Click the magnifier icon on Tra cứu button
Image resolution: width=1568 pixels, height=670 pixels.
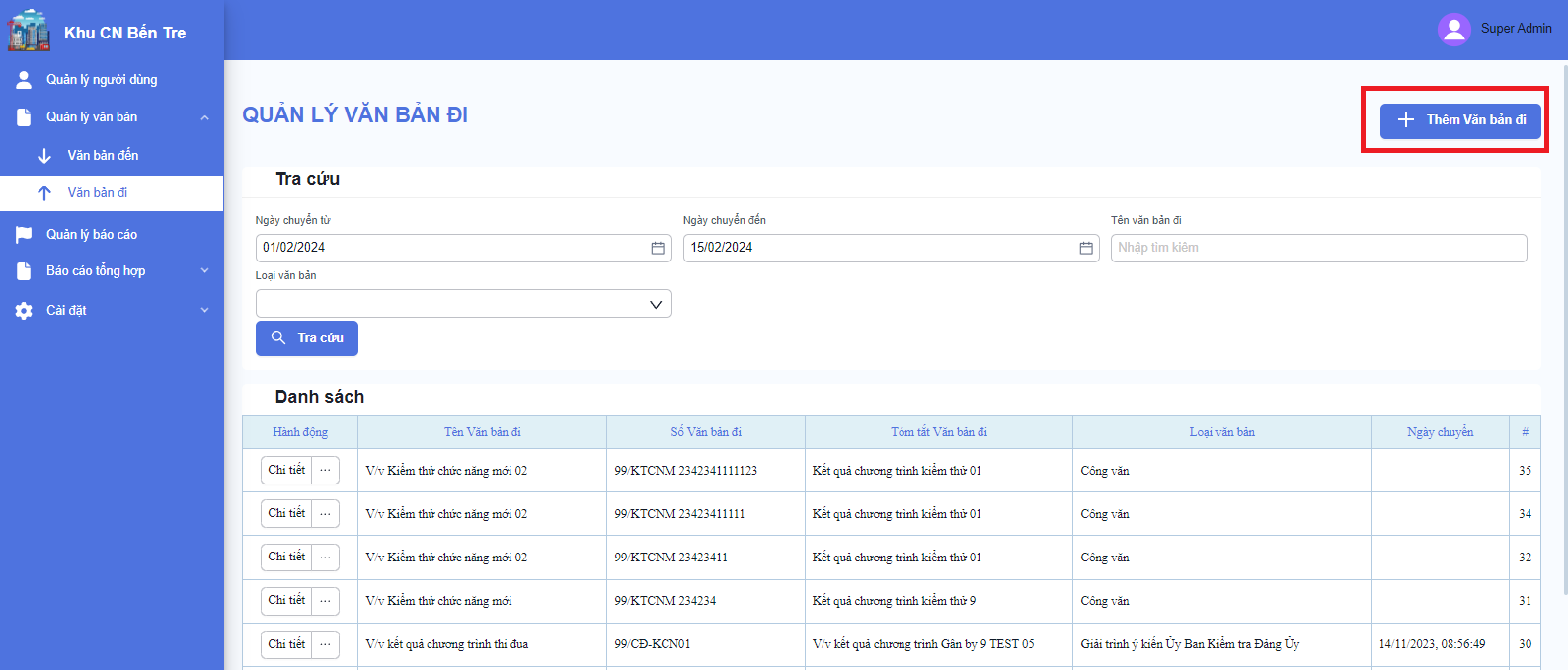(x=278, y=337)
